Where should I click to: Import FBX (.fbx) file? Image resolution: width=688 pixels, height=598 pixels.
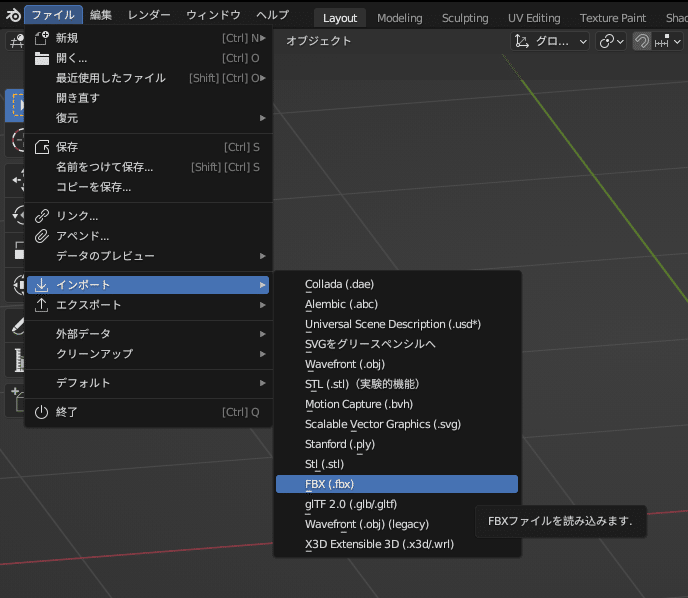[397, 484]
